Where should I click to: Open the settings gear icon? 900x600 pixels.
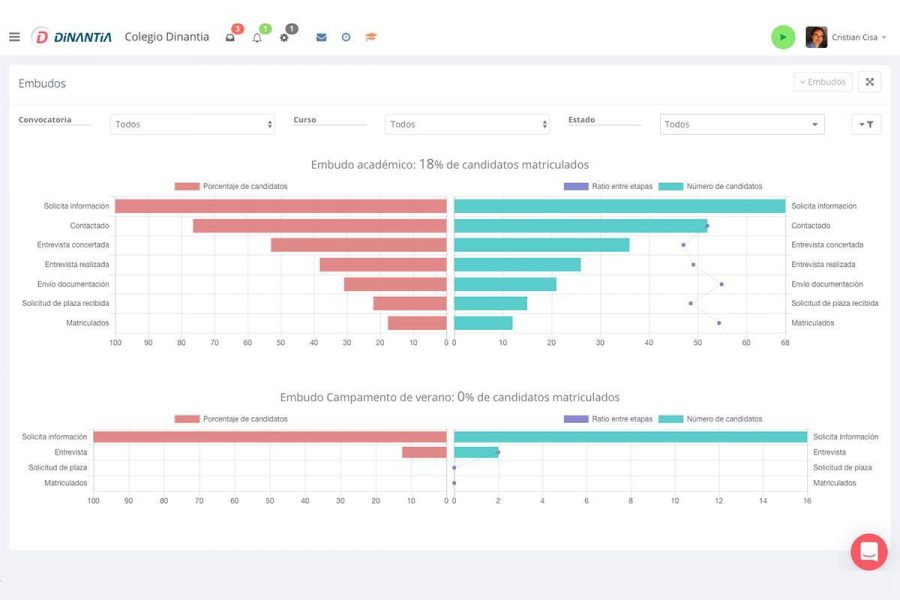pos(284,37)
